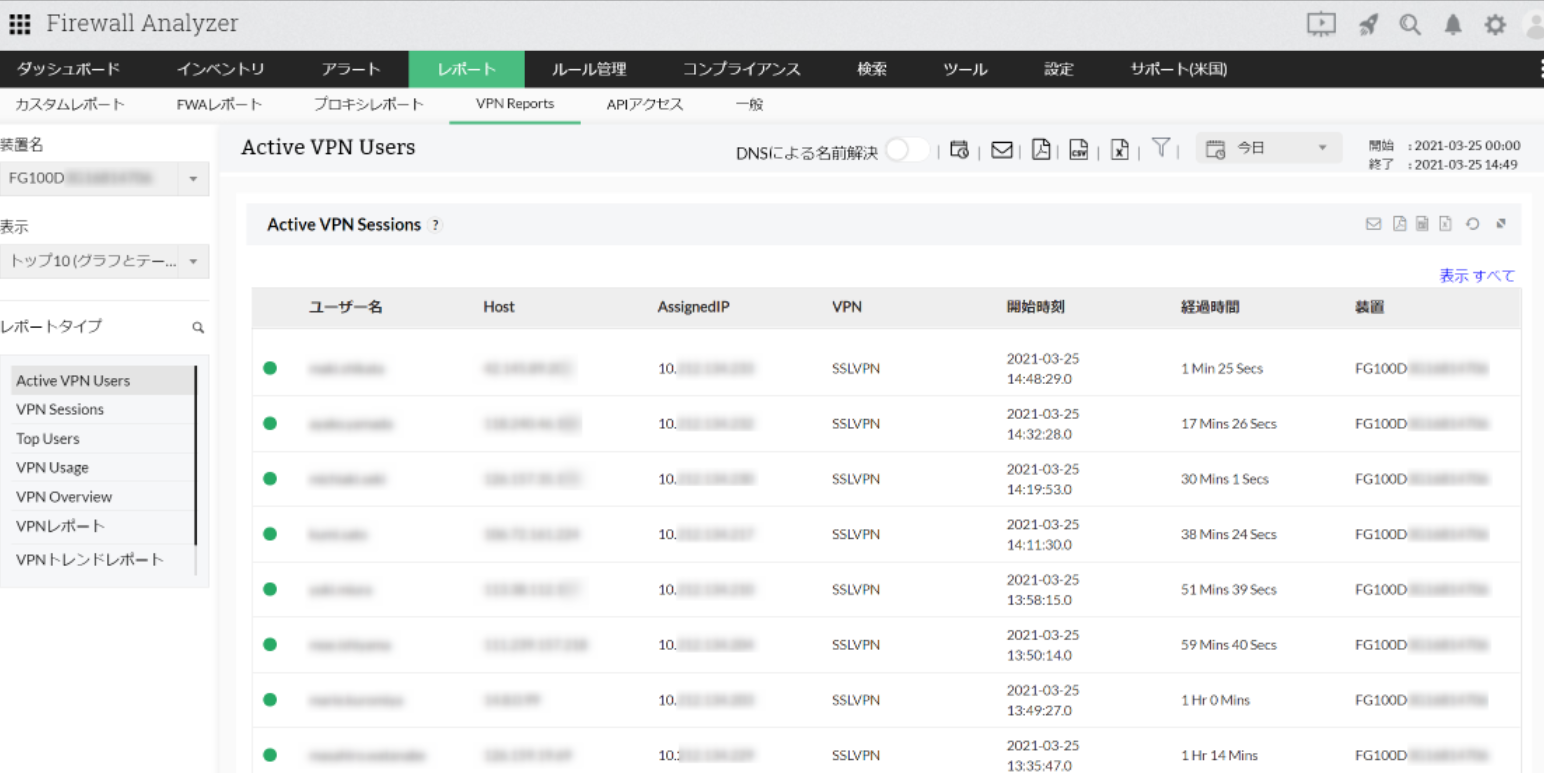This screenshot has width=1544, height=773.
Task: Click the report type search magnifier
Action: pos(198,327)
